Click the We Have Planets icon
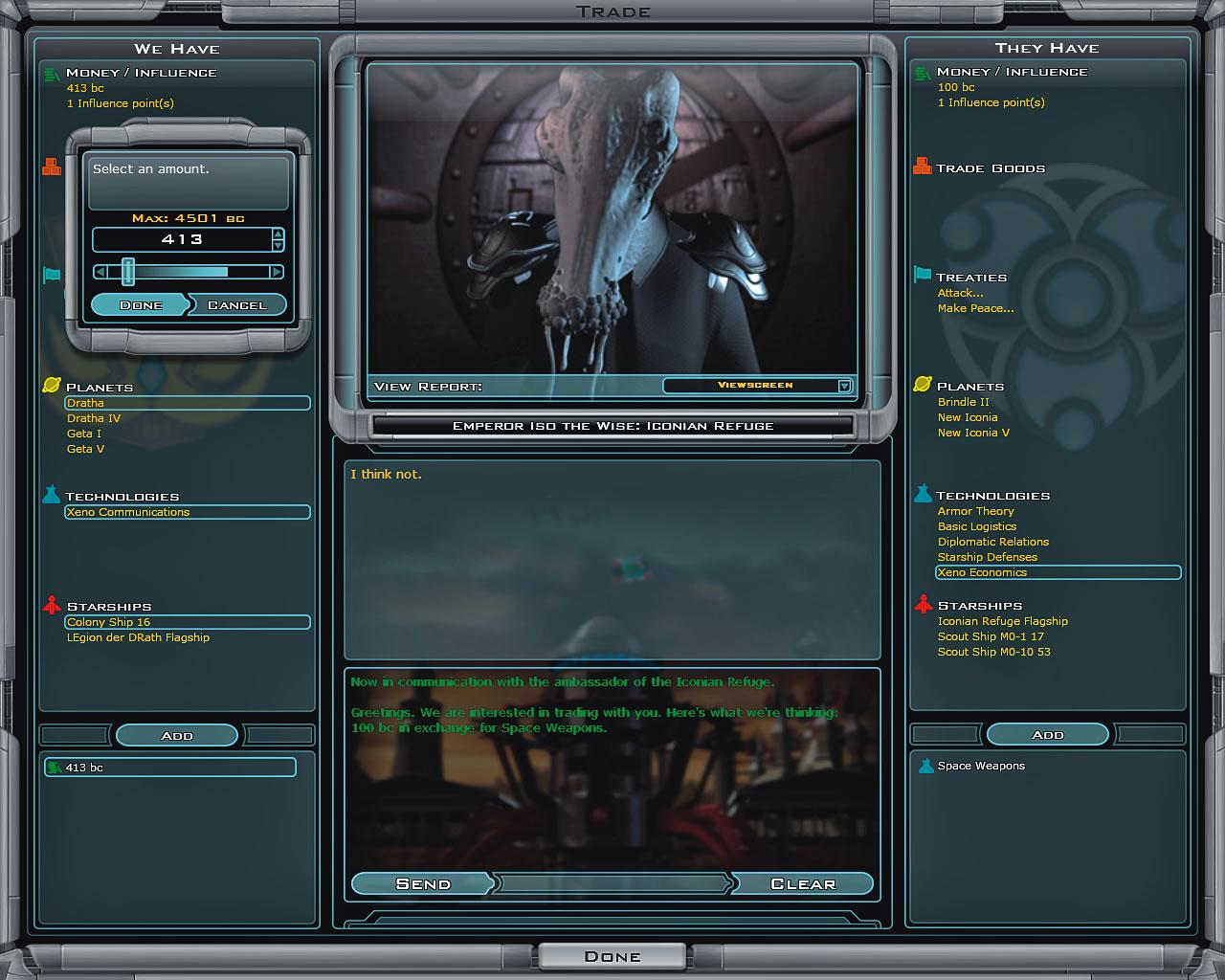Screen dimensions: 1225x980 [x=52, y=386]
